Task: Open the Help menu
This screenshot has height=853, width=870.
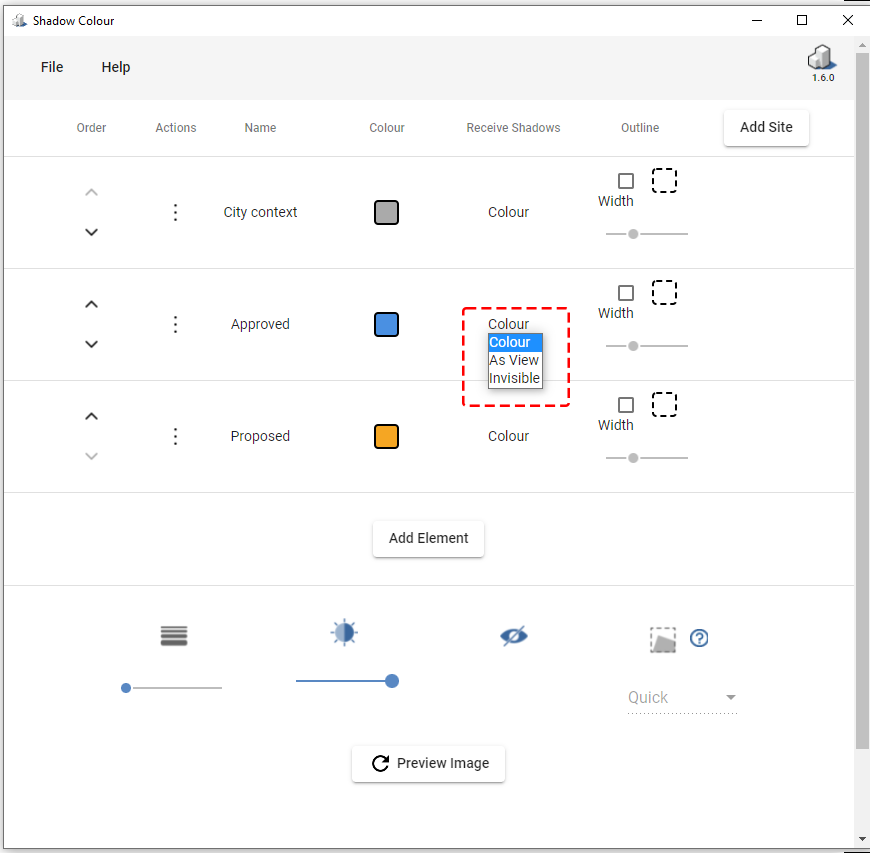Action: (x=116, y=67)
